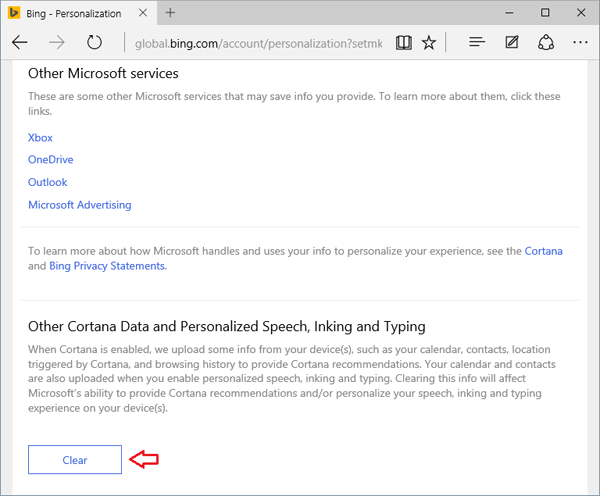Click the Share icon in toolbar
This screenshot has height=496, width=600.
[x=546, y=43]
